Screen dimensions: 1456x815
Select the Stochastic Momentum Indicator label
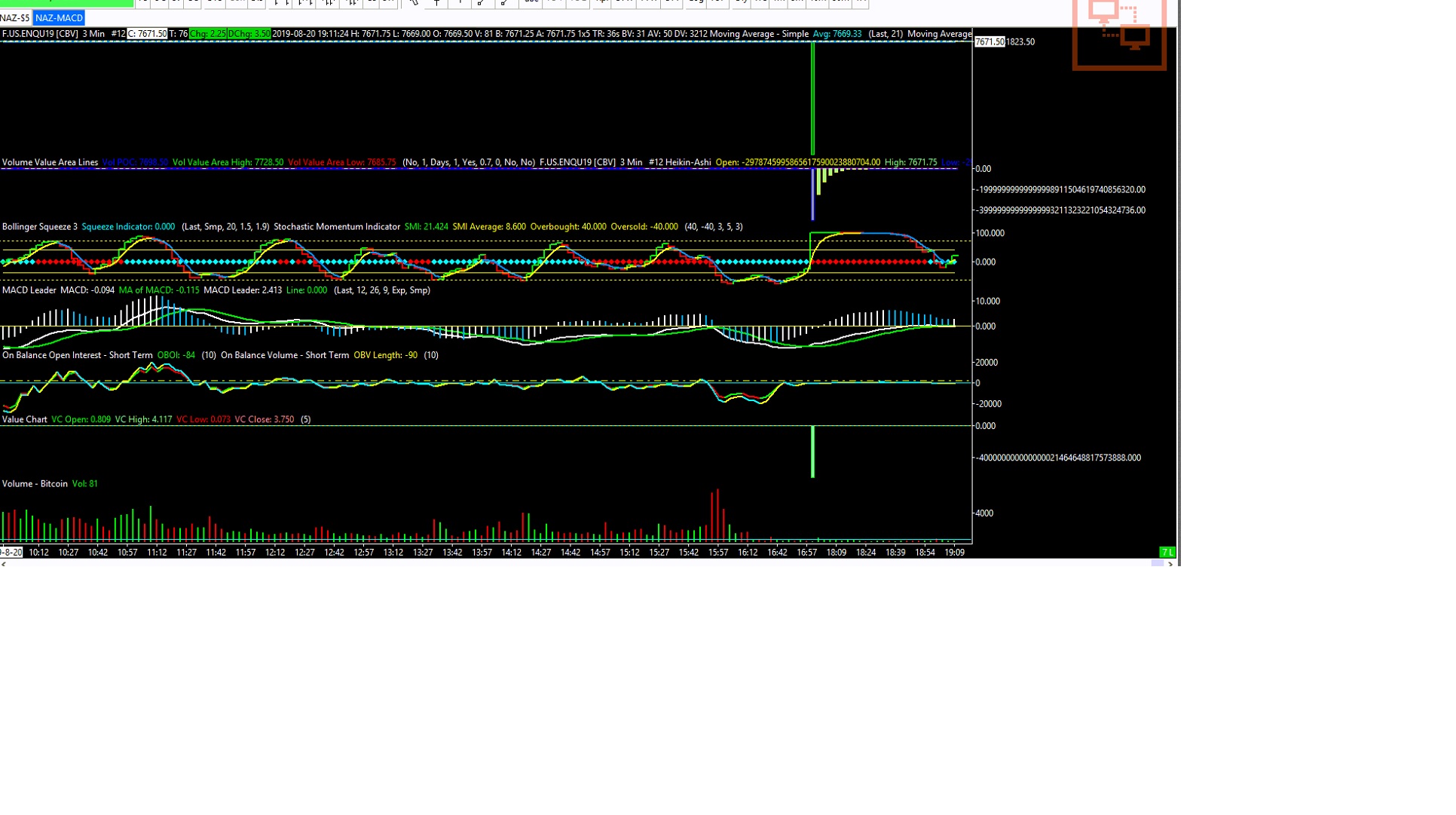click(x=337, y=227)
